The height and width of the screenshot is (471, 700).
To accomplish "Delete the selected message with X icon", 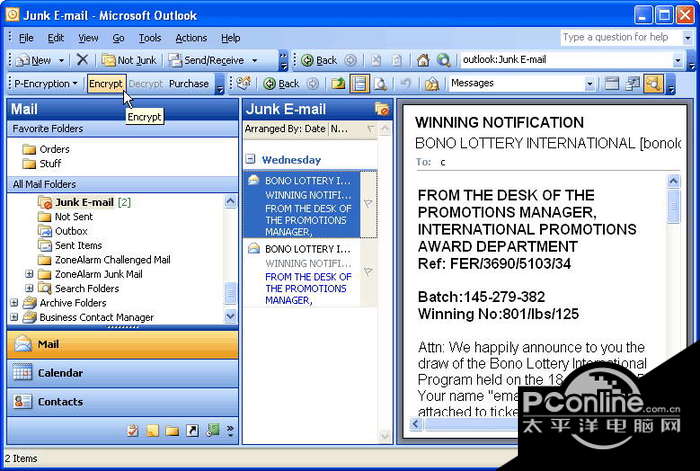I will point(82,59).
